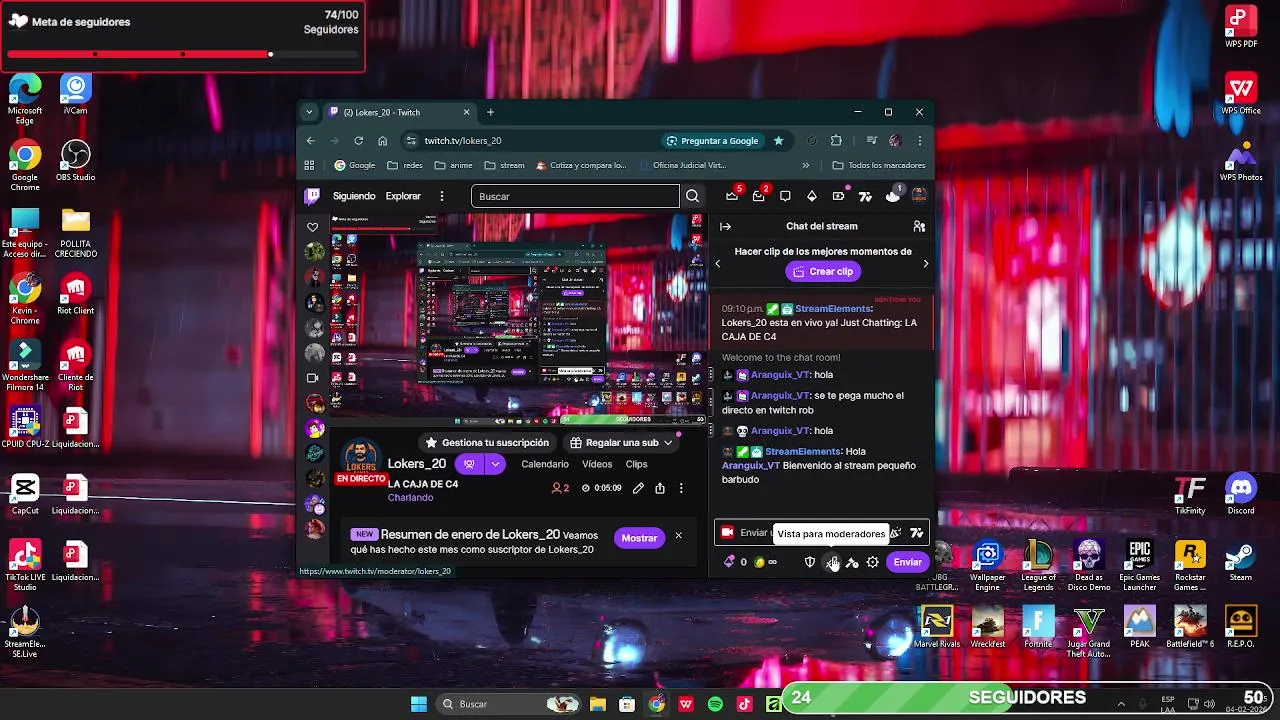The height and width of the screenshot is (720, 1280).
Task: Open Chrome three-dot menu
Action: (920, 141)
